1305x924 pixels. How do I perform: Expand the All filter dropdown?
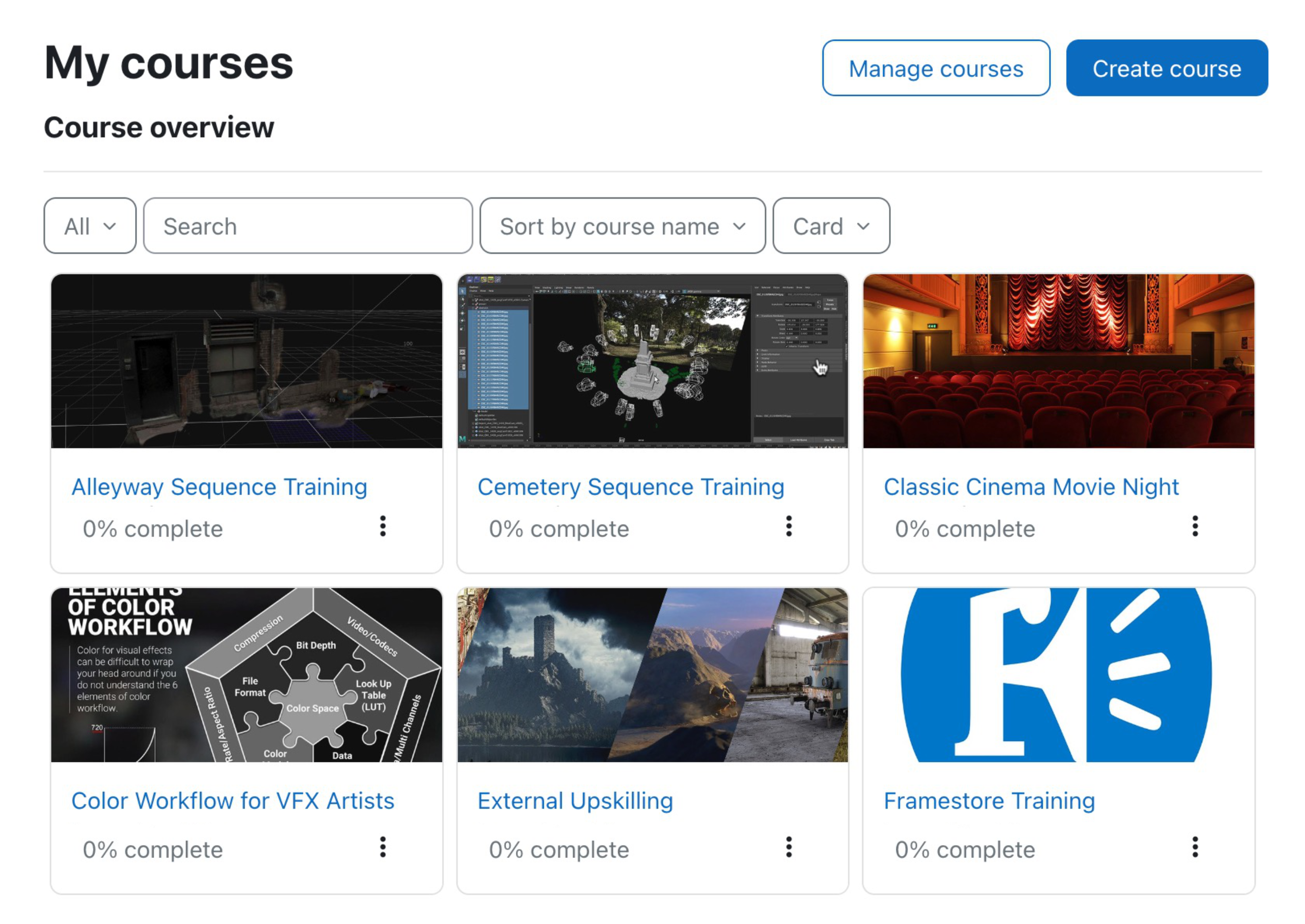[90, 226]
